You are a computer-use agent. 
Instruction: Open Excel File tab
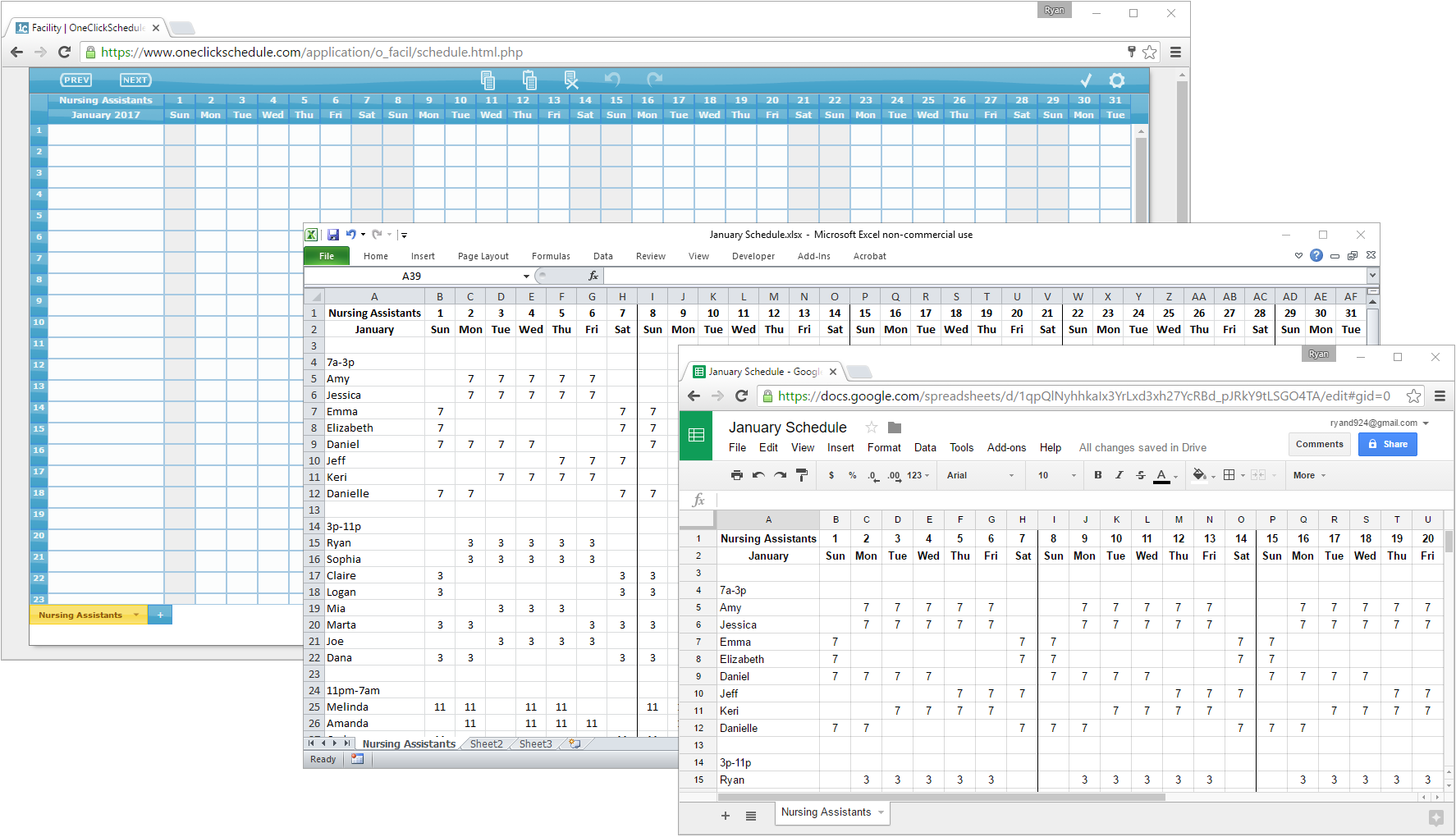[327, 256]
